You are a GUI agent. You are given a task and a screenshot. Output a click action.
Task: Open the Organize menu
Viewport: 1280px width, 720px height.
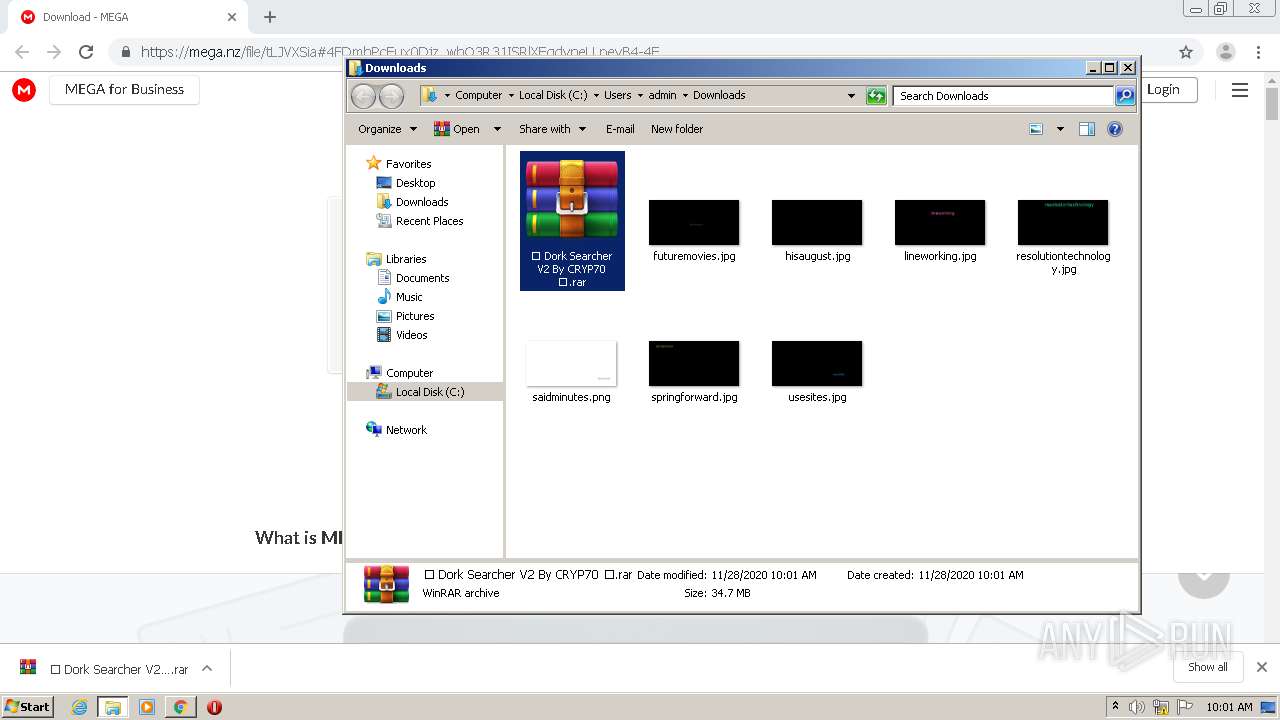pyautogui.click(x=387, y=129)
